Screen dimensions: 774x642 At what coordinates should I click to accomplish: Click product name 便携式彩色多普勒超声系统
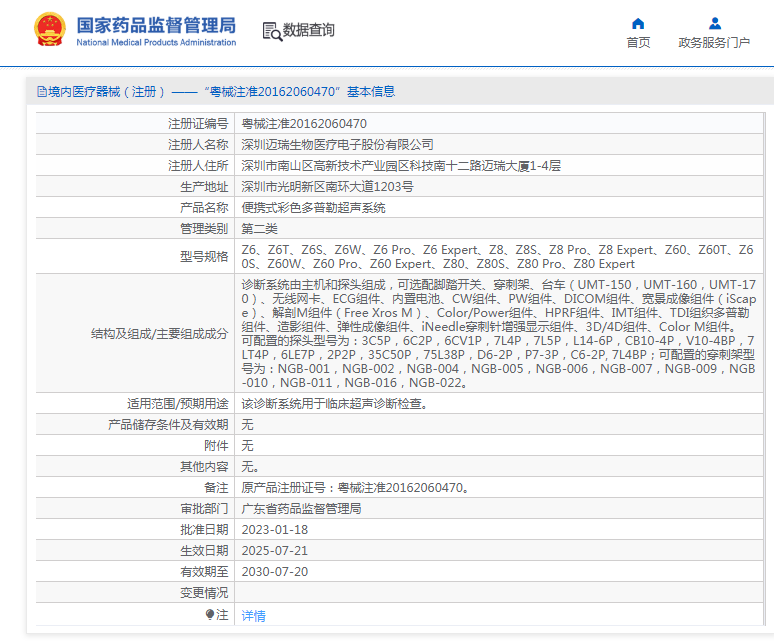click(314, 208)
